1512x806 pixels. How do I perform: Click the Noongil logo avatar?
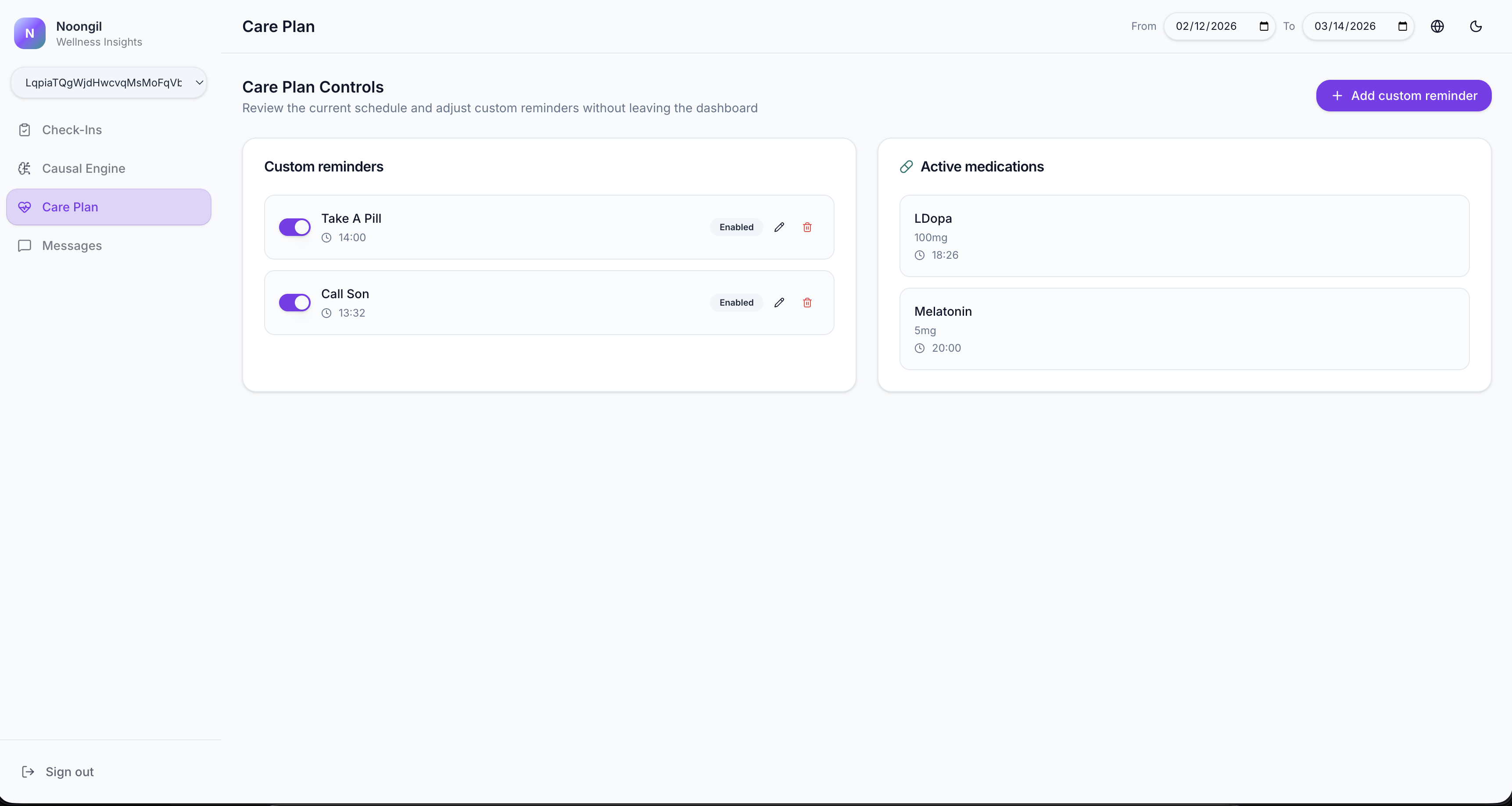[29, 33]
